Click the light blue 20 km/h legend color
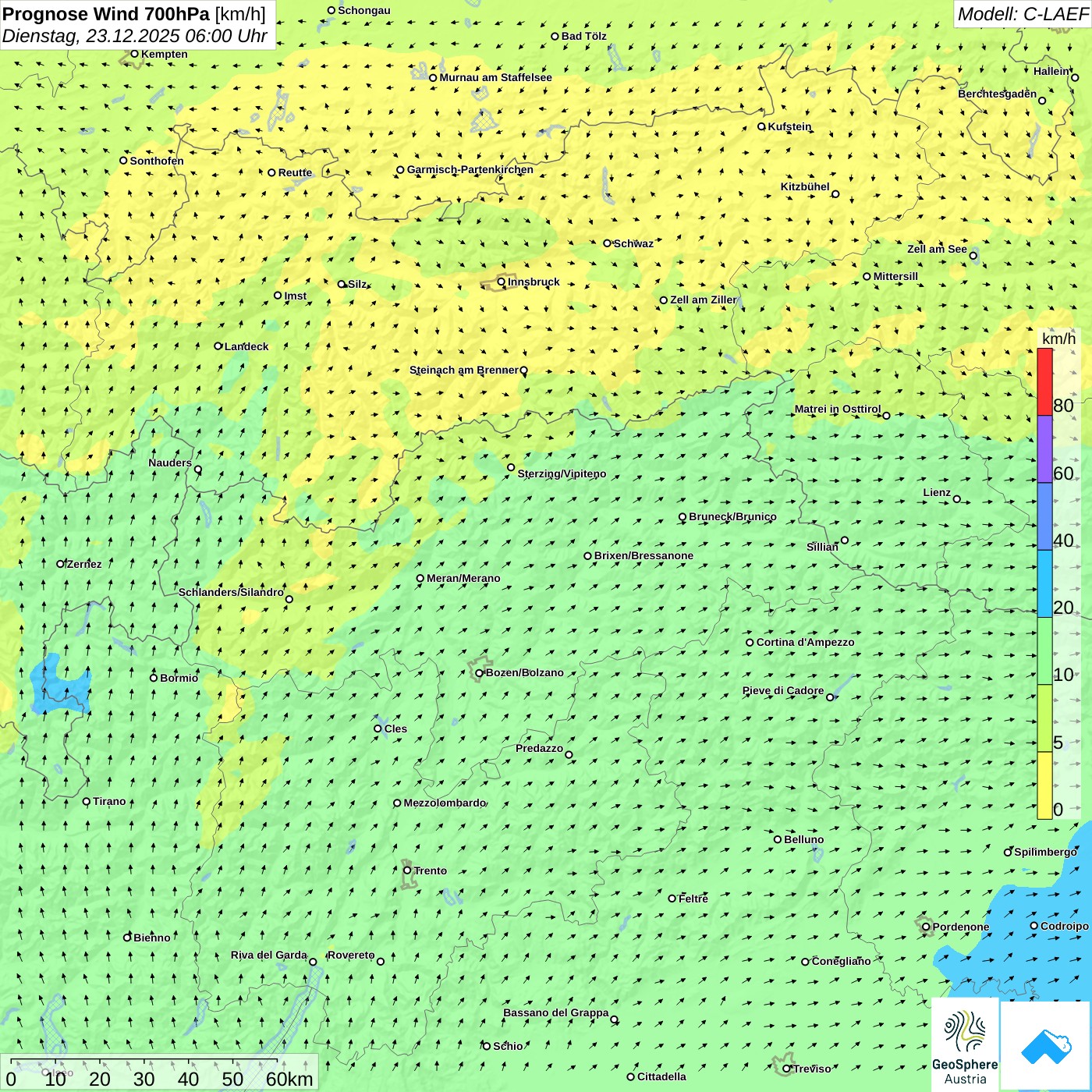Screen dimensions: 1092x1092 click(1044, 583)
